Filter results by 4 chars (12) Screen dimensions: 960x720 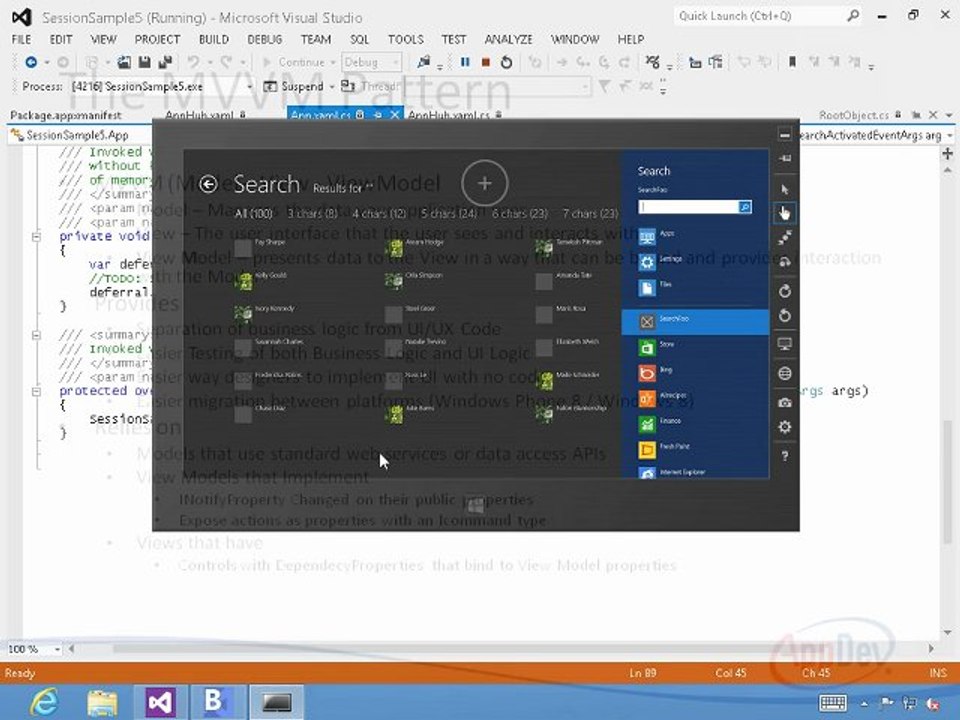(x=379, y=214)
